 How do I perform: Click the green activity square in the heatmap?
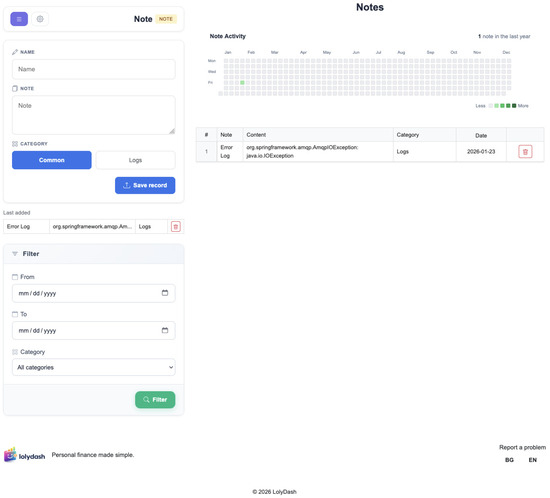click(x=242, y=82)
